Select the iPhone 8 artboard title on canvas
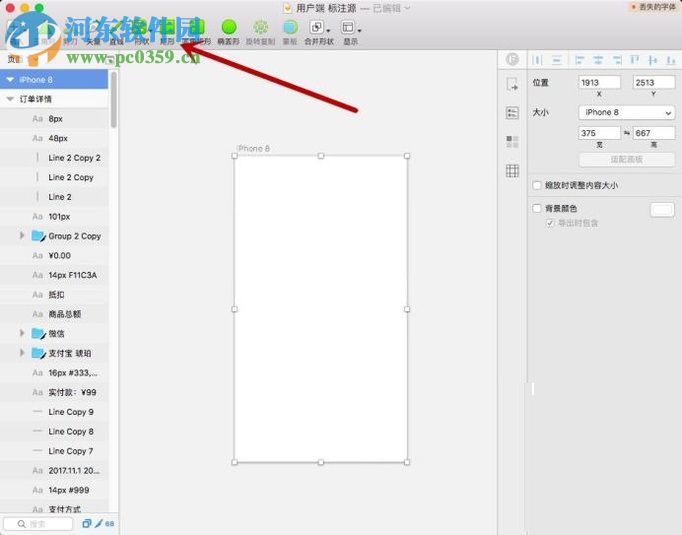Image resolution: width=682 pixels, height=535 pixels. coord(254,148)
